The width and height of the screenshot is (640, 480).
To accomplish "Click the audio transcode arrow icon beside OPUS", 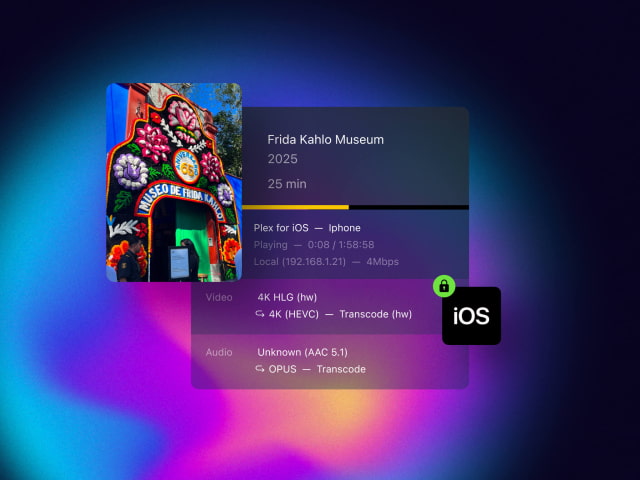I will coord(260,369).
